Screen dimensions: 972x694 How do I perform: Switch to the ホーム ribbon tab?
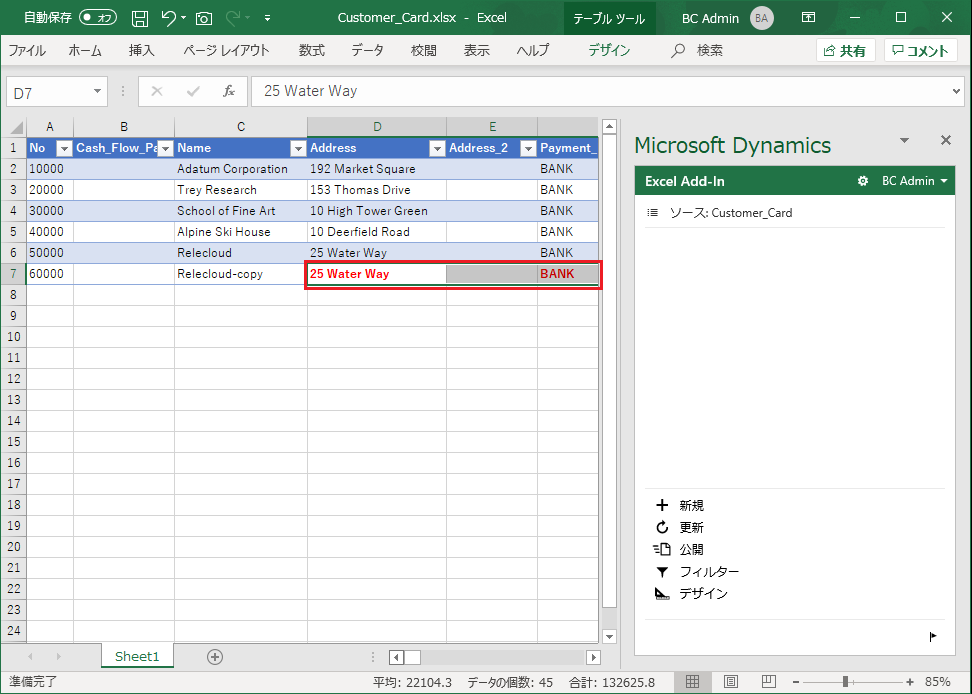tap(85, 50)
